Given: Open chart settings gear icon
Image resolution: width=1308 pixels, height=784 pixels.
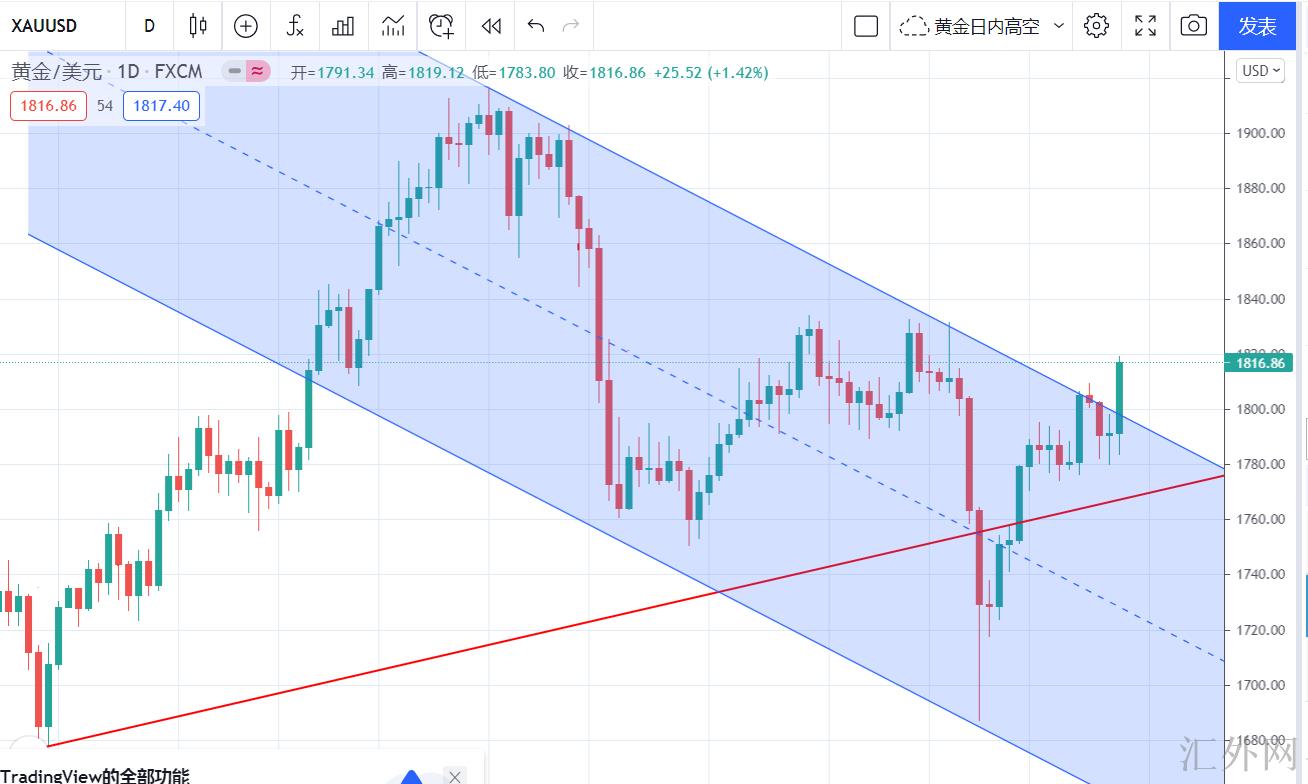Looking at the screenshot, I should click(1096, 26).
